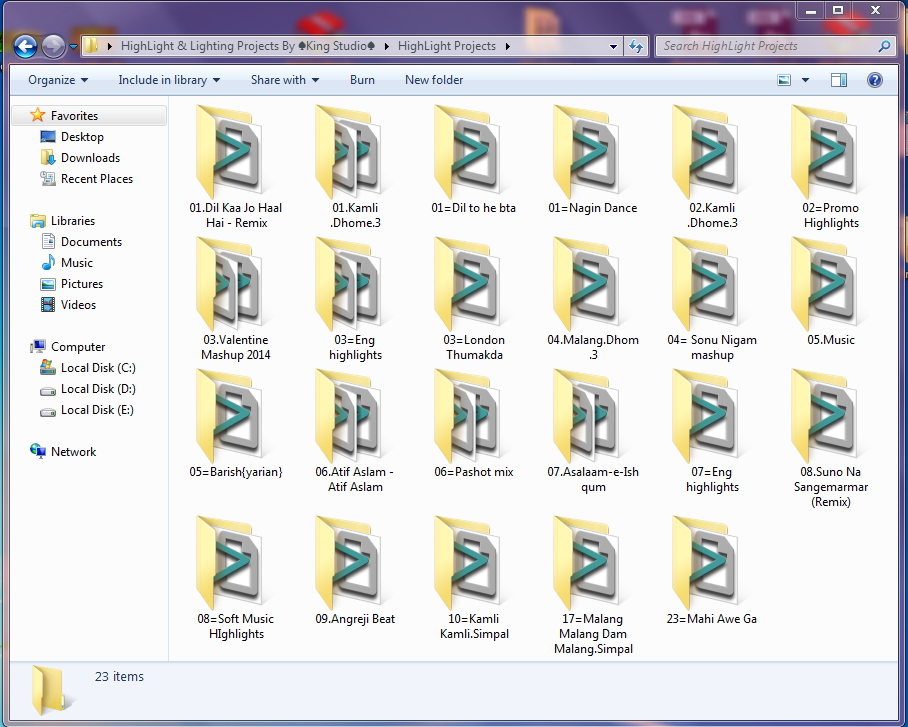Open the address bar history dropdown

pos(613,46)
